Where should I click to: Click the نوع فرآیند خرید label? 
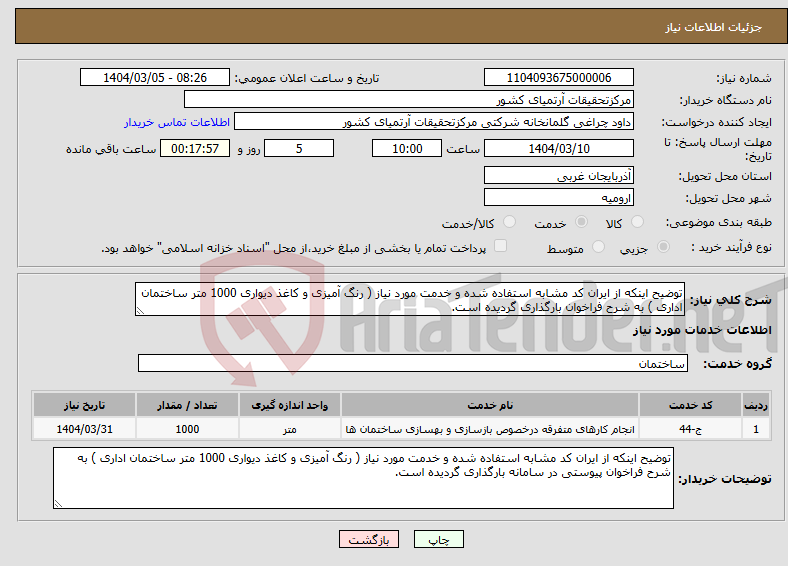coord(731,247)
